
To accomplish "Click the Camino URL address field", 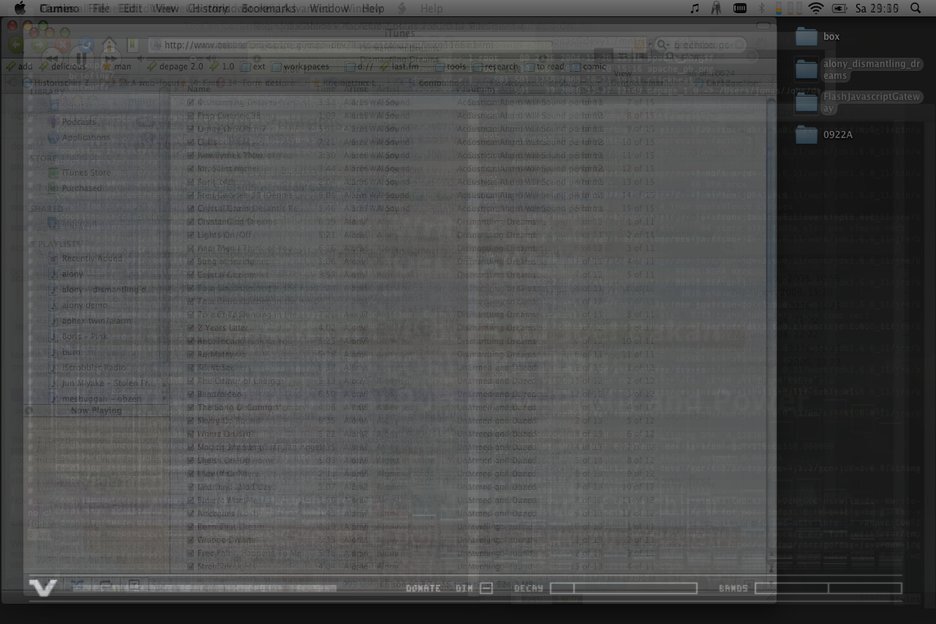I will point(396,45).
